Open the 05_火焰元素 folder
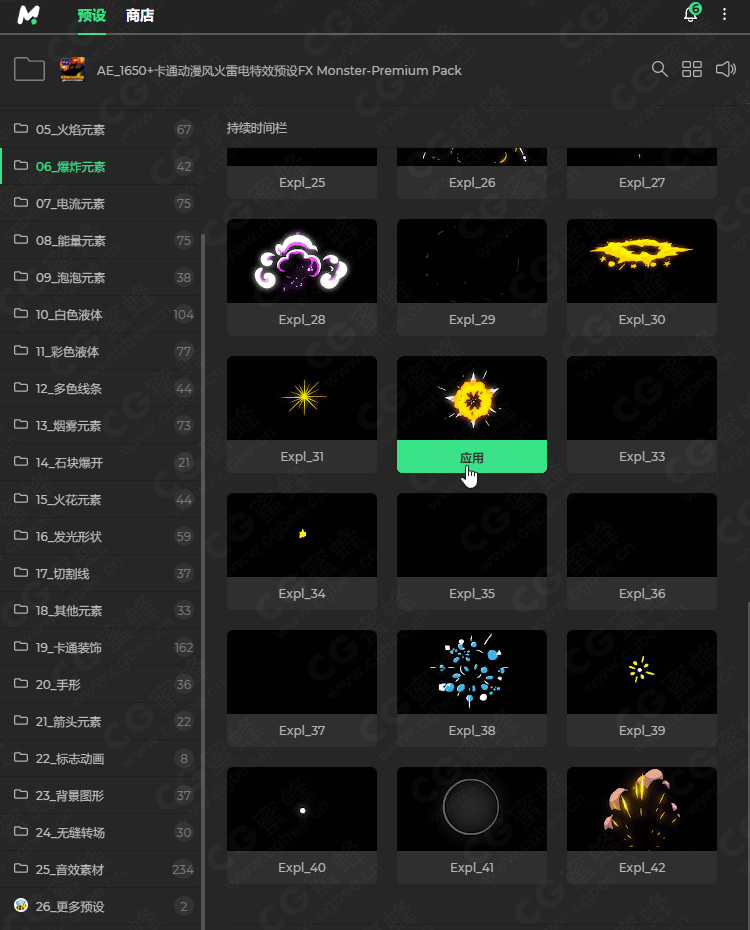The height and width of the screenshot is (930, 750). [100, 129]
